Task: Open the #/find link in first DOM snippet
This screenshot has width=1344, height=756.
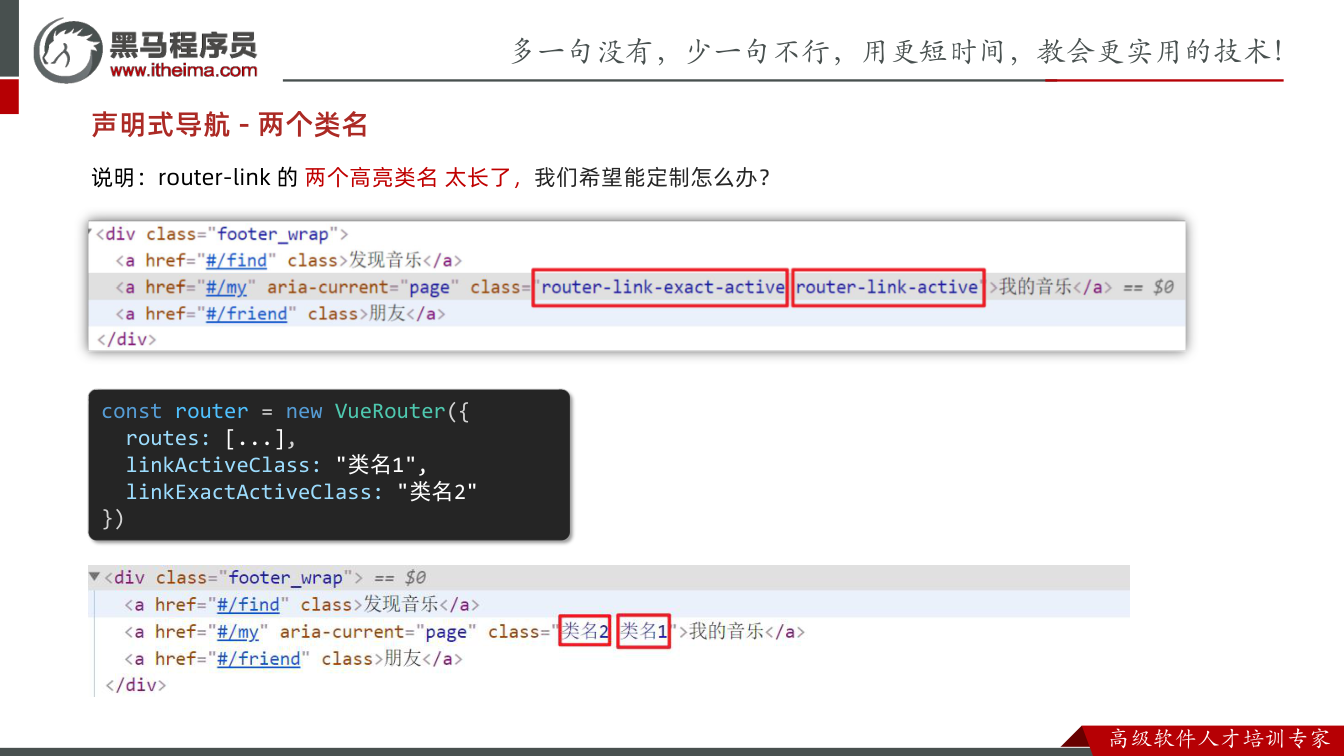Action: (x=236, y=260)
